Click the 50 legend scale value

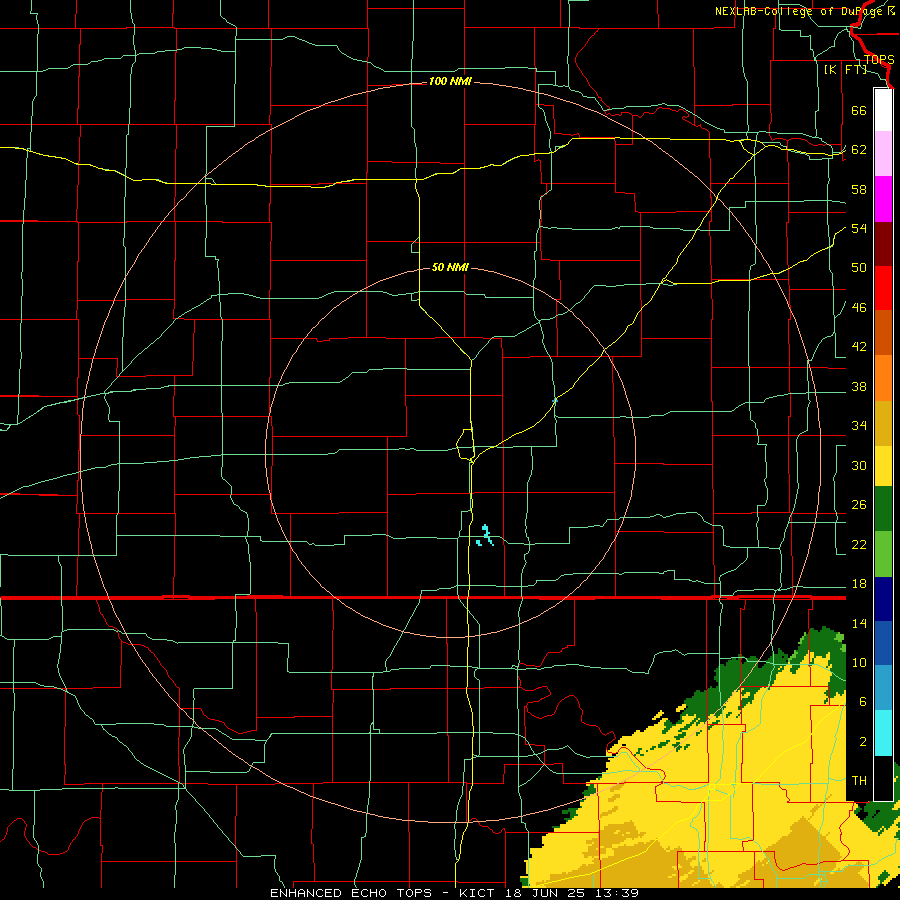[859, 267]
